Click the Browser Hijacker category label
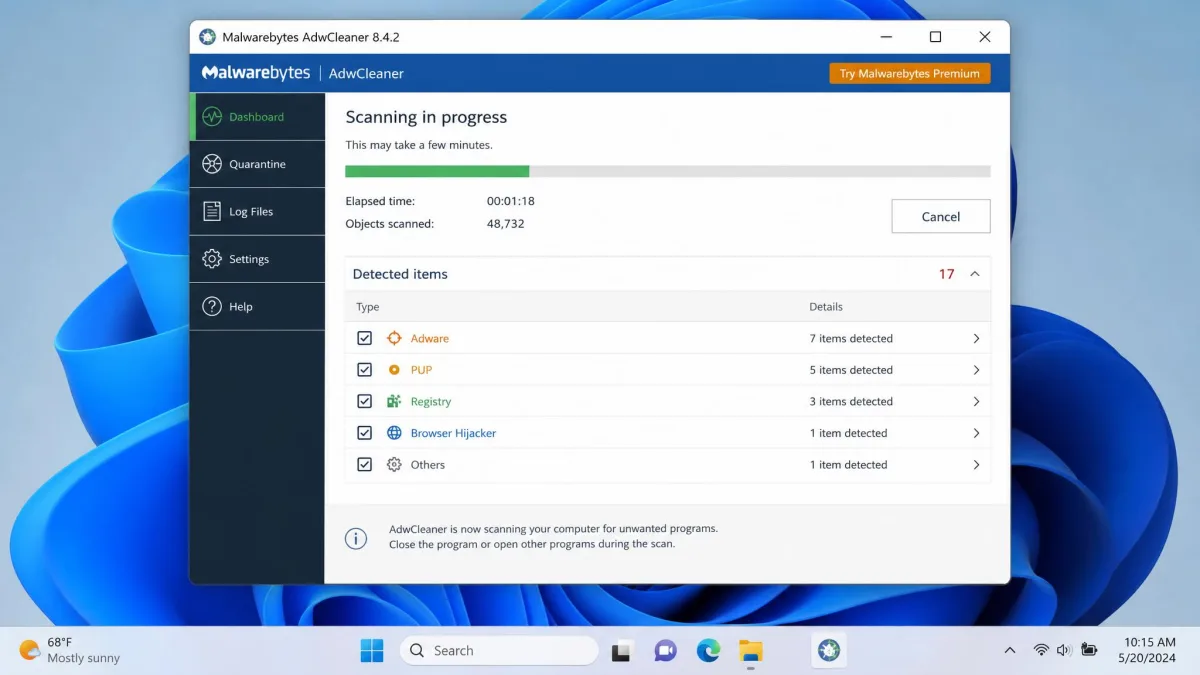This screenshot has width=1200, height=675. click(453, 433)
